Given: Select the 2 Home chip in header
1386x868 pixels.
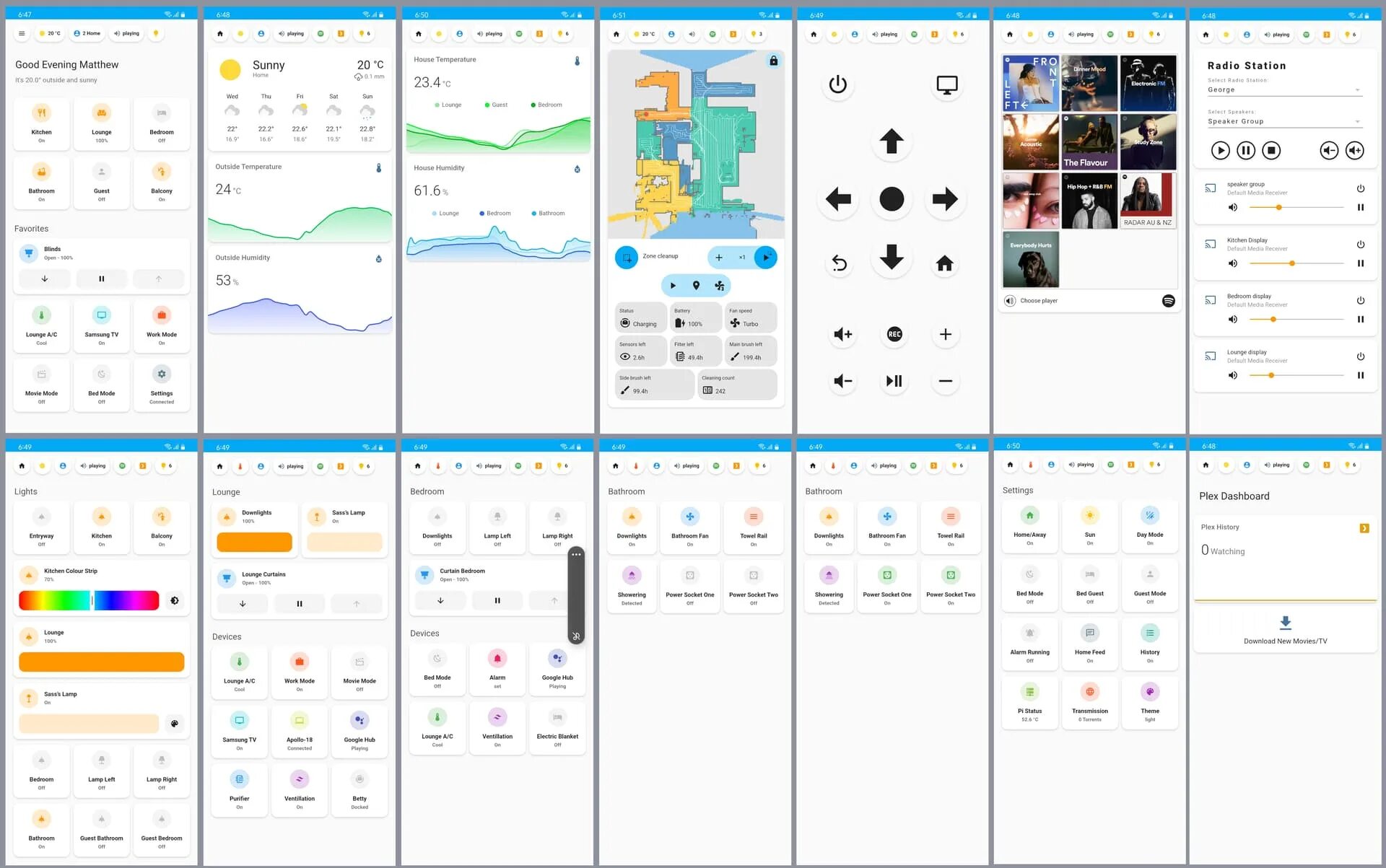Looking at the screenshot, I should point(87,33).
